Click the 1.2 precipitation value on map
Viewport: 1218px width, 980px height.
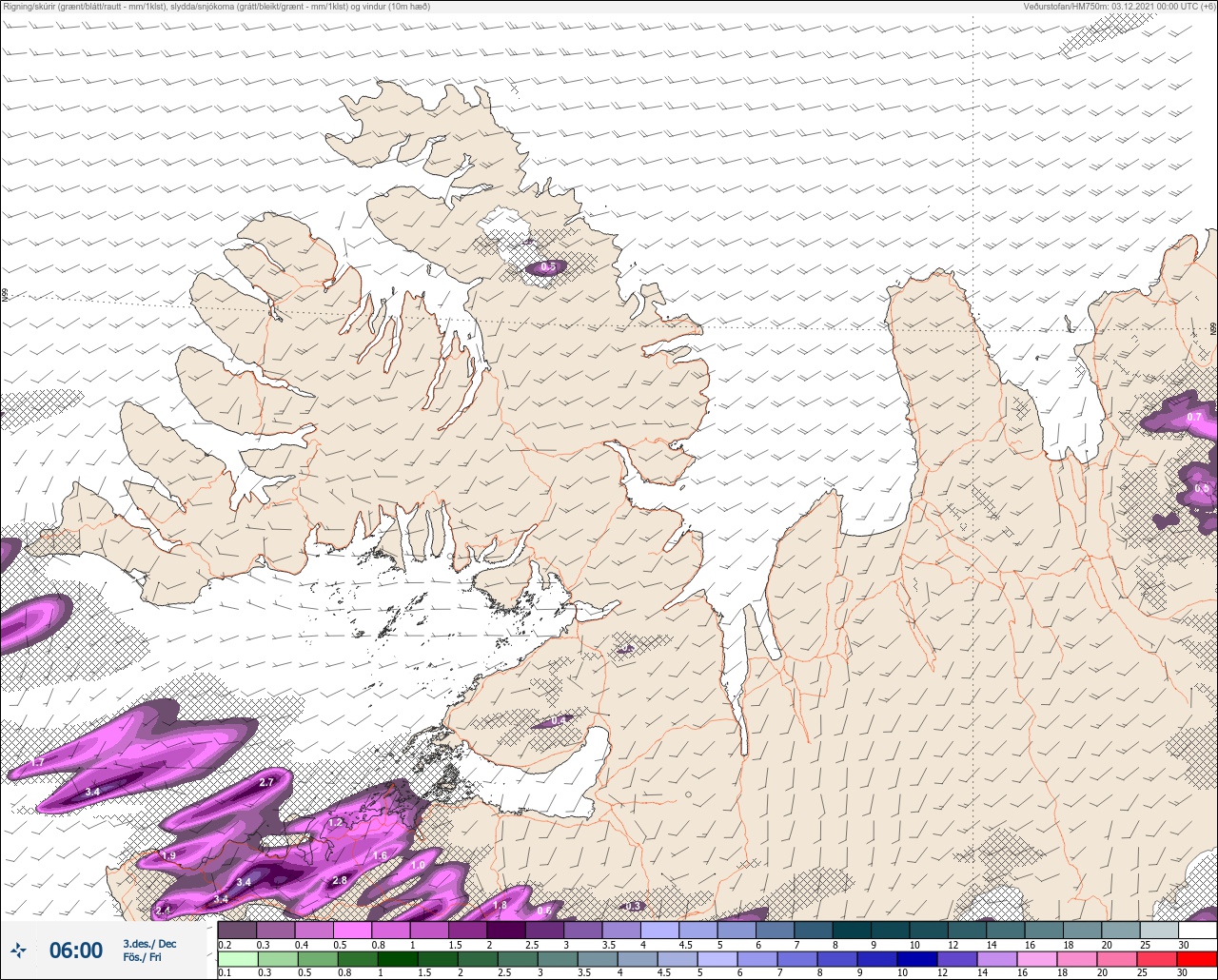335,822
